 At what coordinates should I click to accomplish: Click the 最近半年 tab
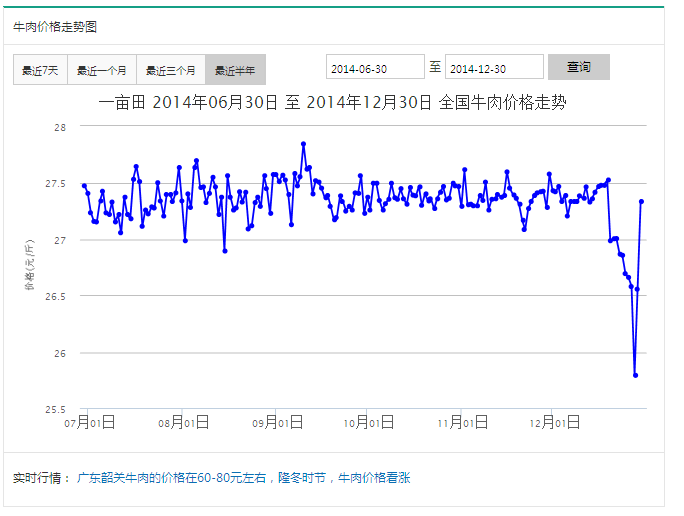point(235,70)
